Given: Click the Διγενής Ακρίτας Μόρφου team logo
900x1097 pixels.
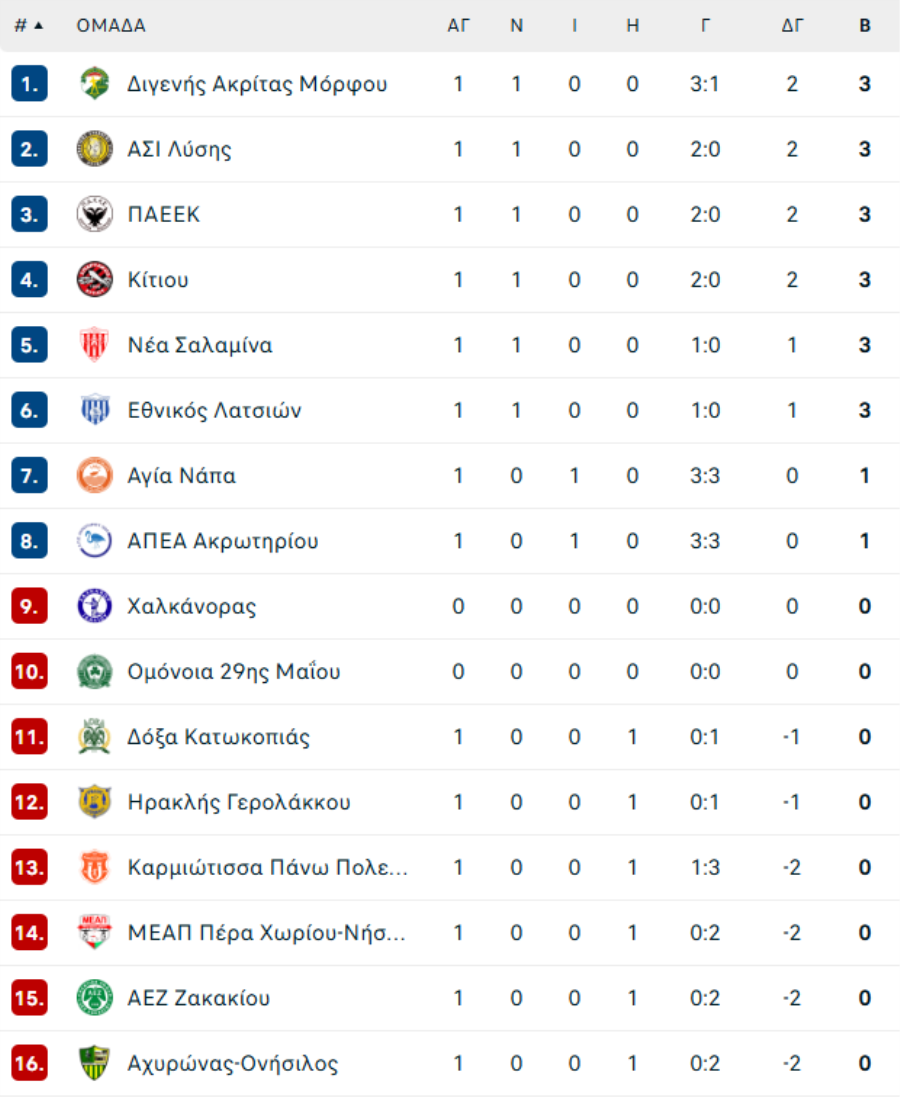Looking at the screenshot, I should (94, 84).
